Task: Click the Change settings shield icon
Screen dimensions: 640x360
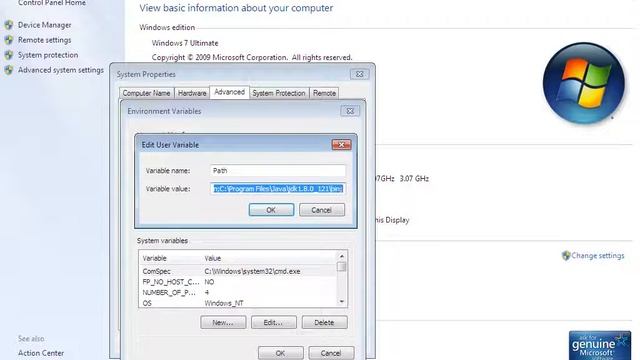Action: (x=566, y=256)
